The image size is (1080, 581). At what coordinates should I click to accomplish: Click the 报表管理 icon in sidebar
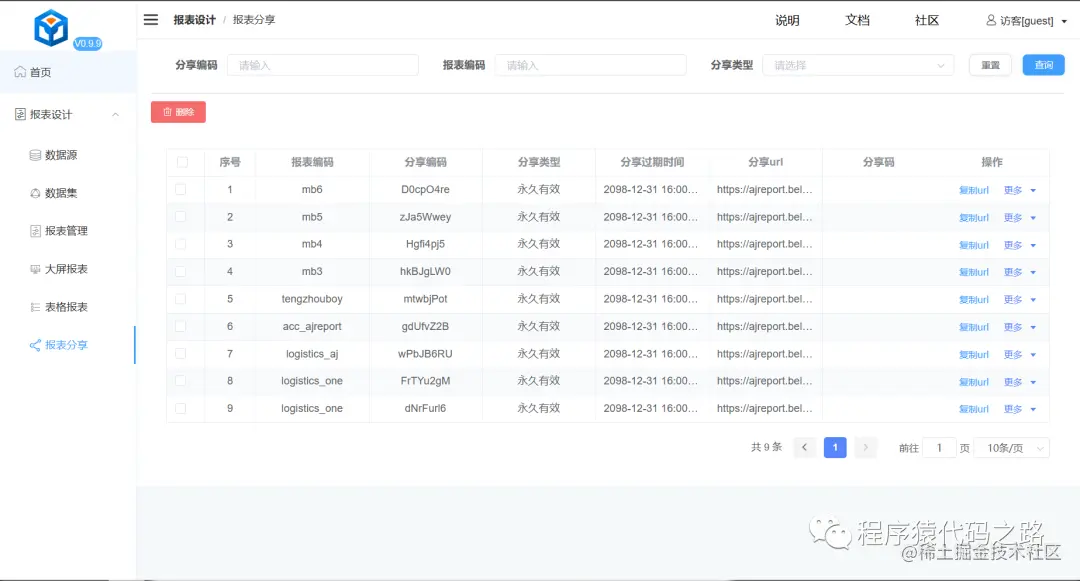click(35, 231)
